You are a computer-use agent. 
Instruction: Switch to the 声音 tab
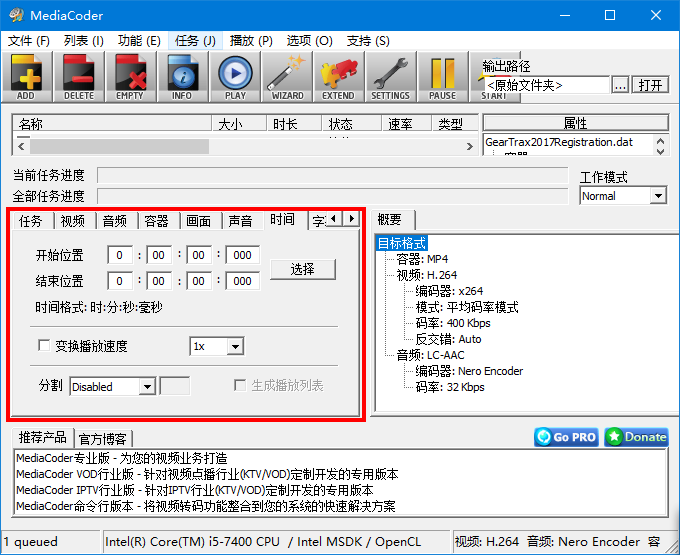(241, 221)
